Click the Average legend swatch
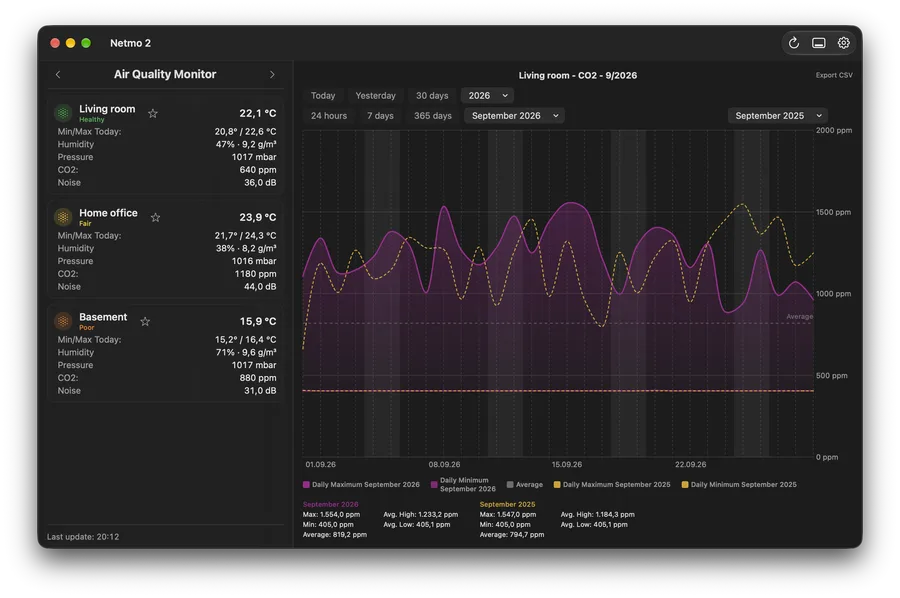Screen dimensions: 900x598 510,484
